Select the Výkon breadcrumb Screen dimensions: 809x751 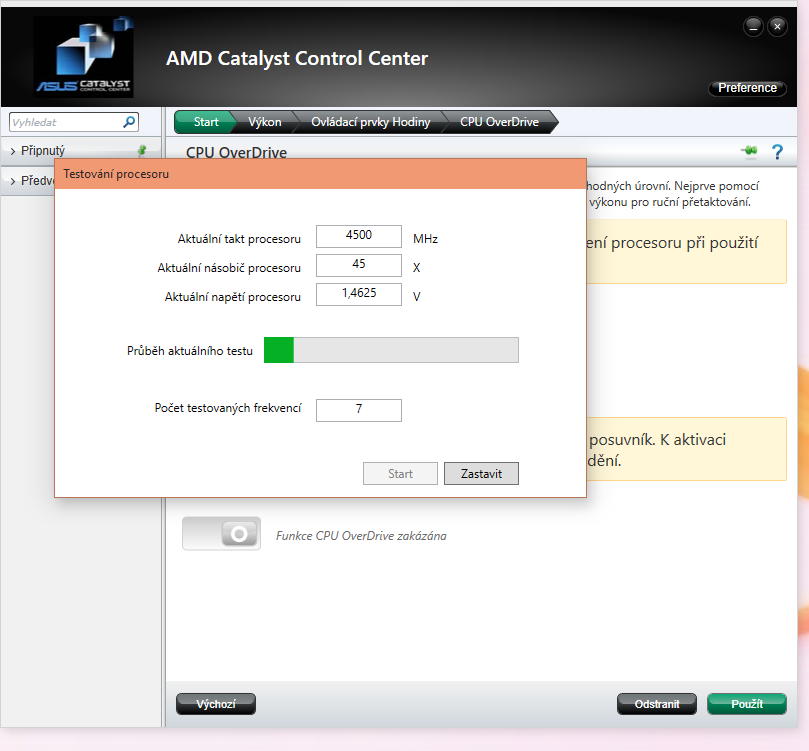click(x=265, y=122)
